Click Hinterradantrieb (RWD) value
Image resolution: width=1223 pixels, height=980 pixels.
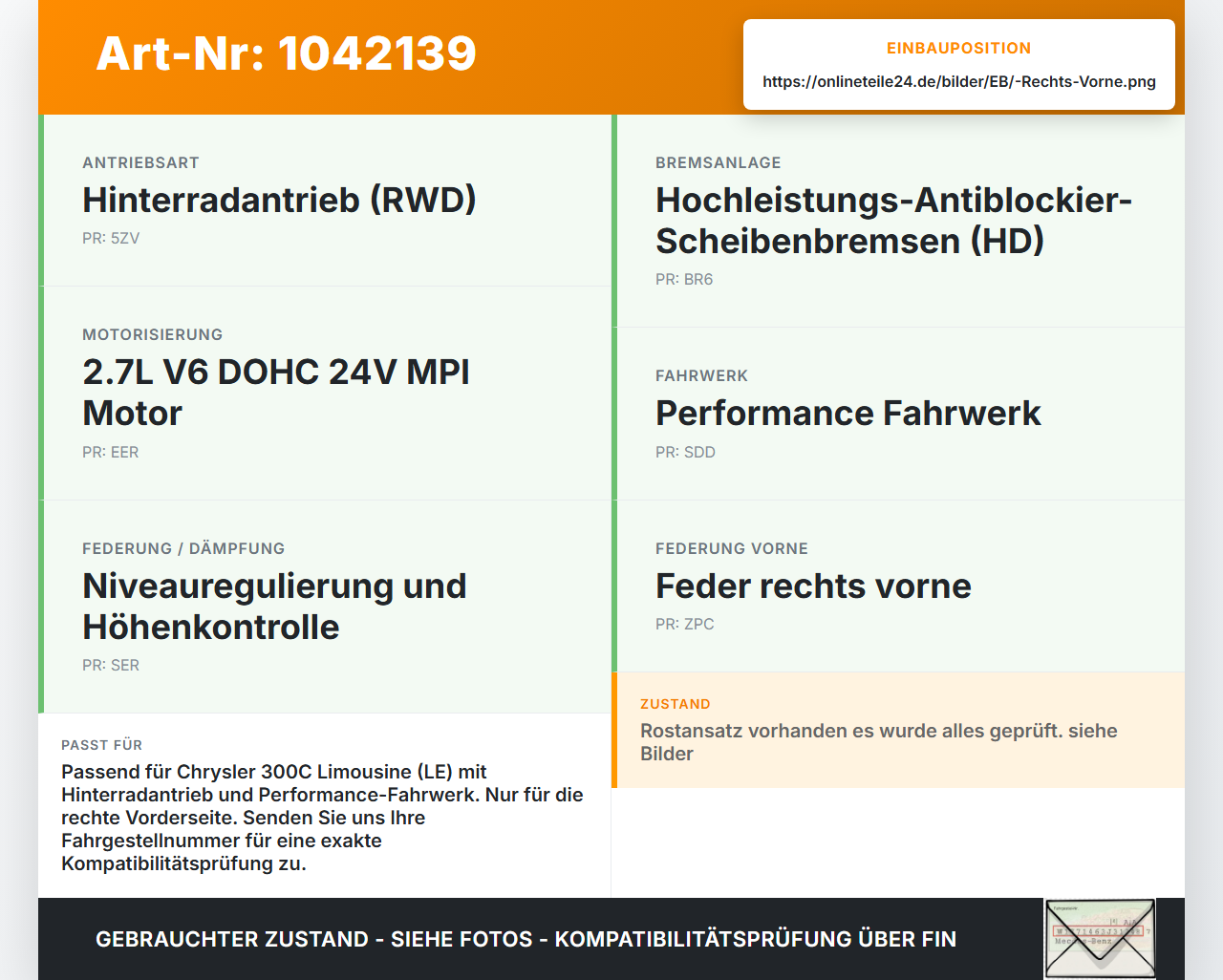point(279,200)
